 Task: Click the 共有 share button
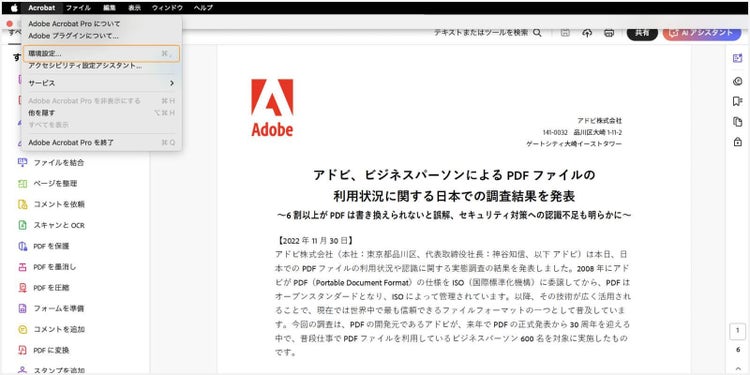(x=642, y=33)
